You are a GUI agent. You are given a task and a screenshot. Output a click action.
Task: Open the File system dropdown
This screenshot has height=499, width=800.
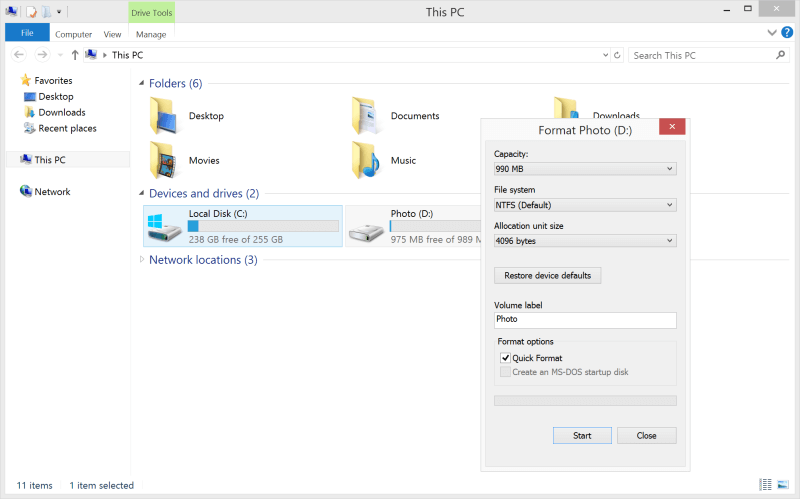tap(585, 205)
